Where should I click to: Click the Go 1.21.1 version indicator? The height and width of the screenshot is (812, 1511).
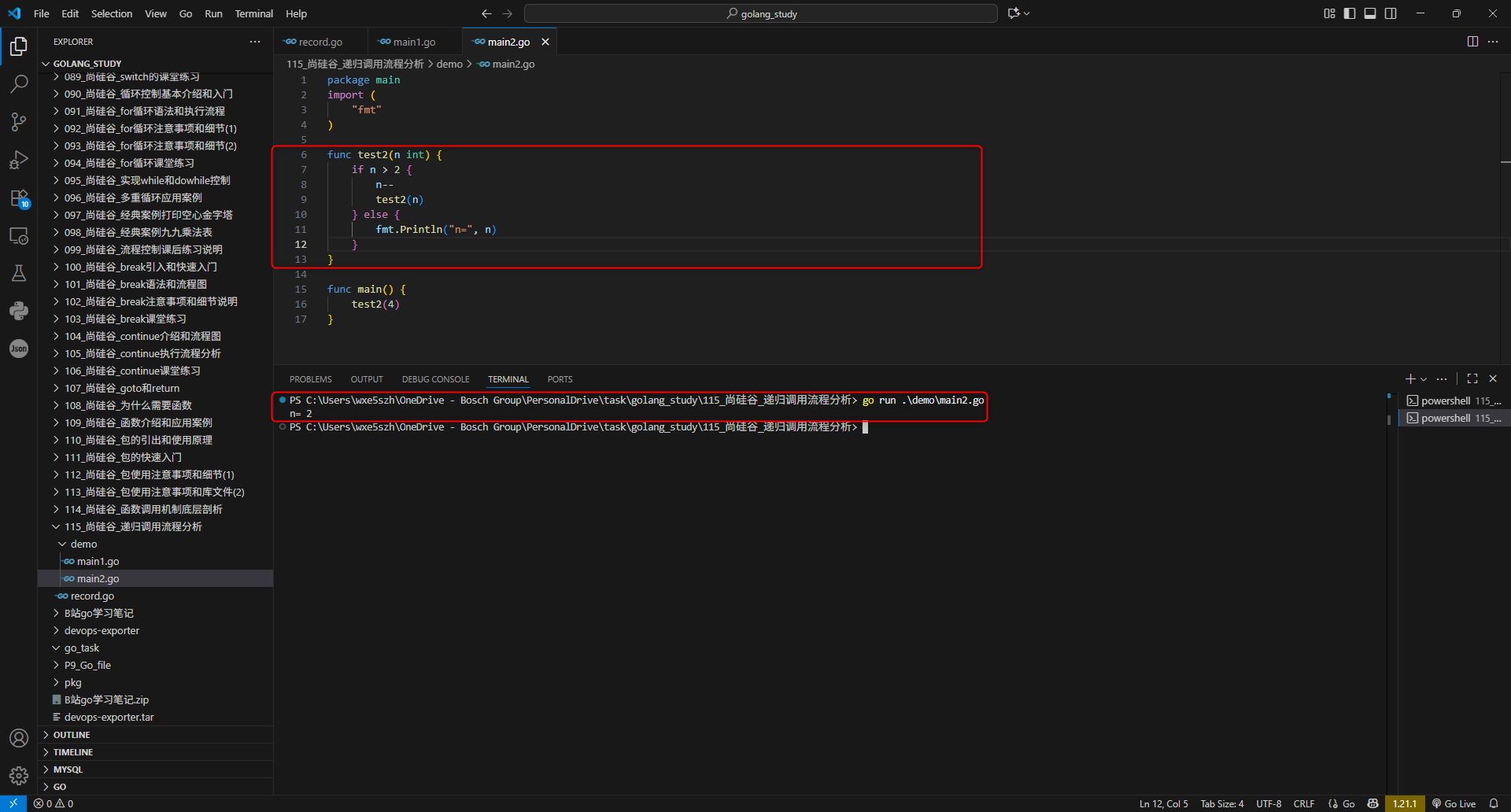pyautogui.click(x=1405, y=803)
